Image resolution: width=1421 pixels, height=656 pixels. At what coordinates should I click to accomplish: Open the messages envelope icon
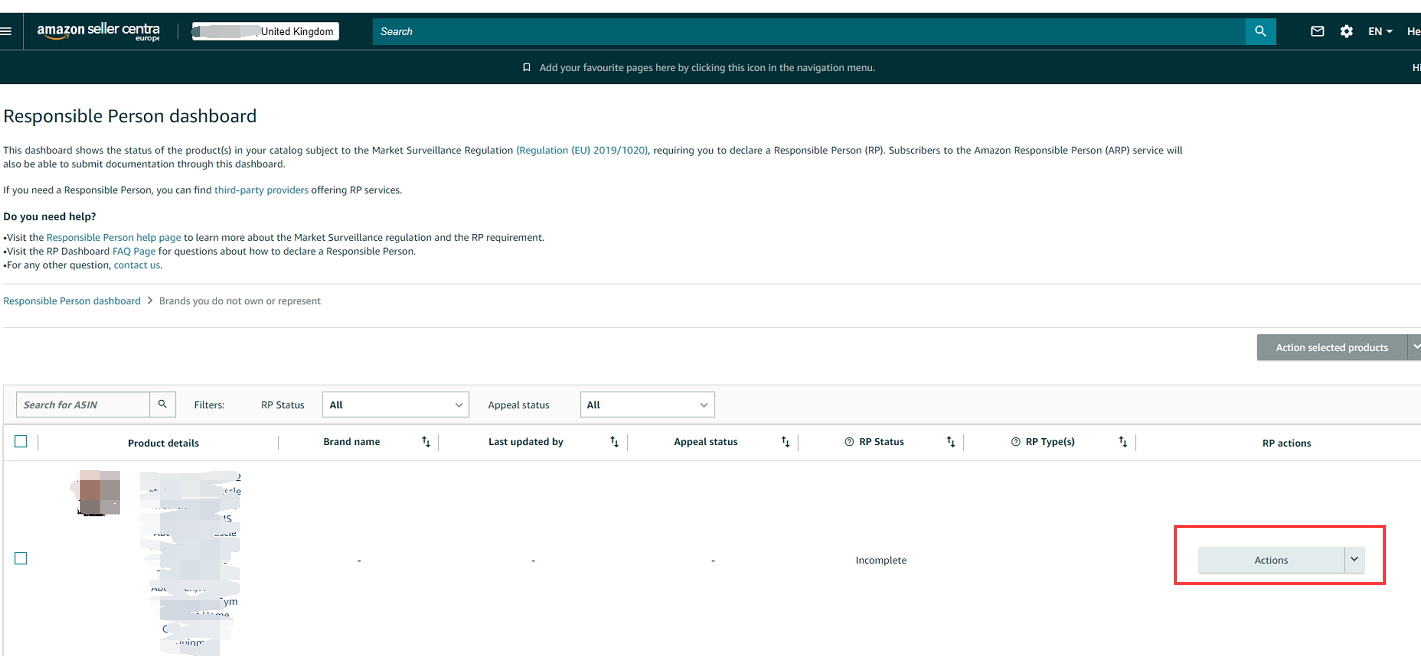tap(1317, 31)
